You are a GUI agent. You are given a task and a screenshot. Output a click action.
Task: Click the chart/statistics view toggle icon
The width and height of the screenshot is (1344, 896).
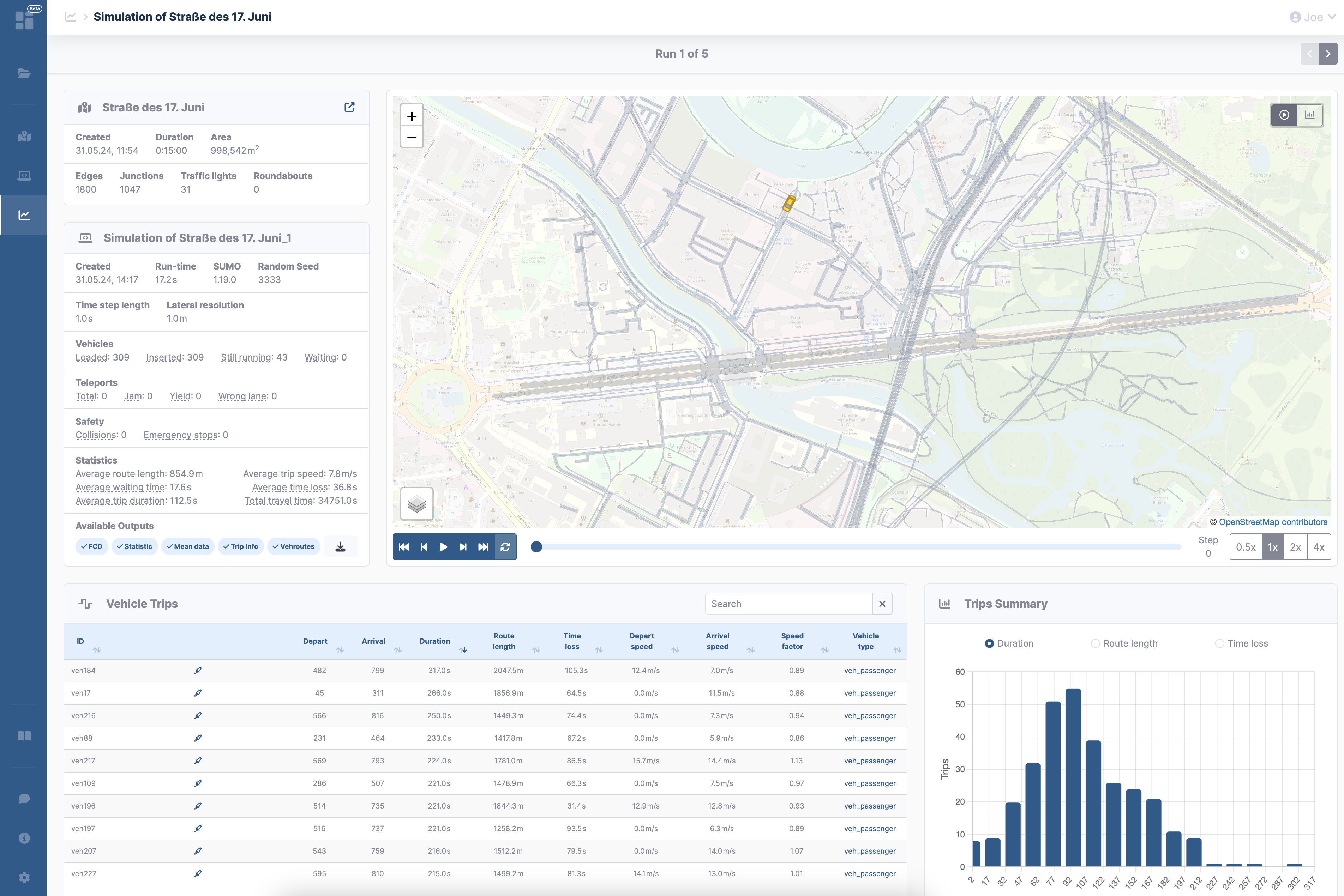[1311, 114]
